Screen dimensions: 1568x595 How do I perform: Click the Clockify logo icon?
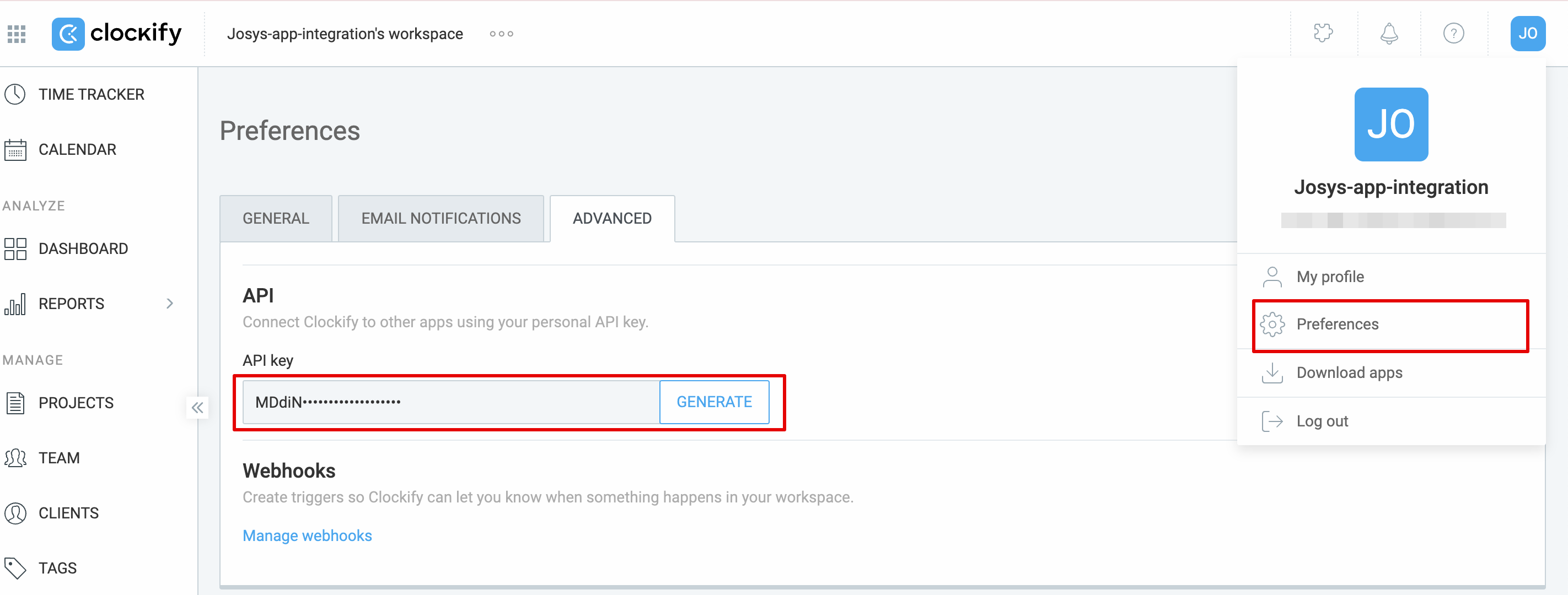(x=68, y=34)
